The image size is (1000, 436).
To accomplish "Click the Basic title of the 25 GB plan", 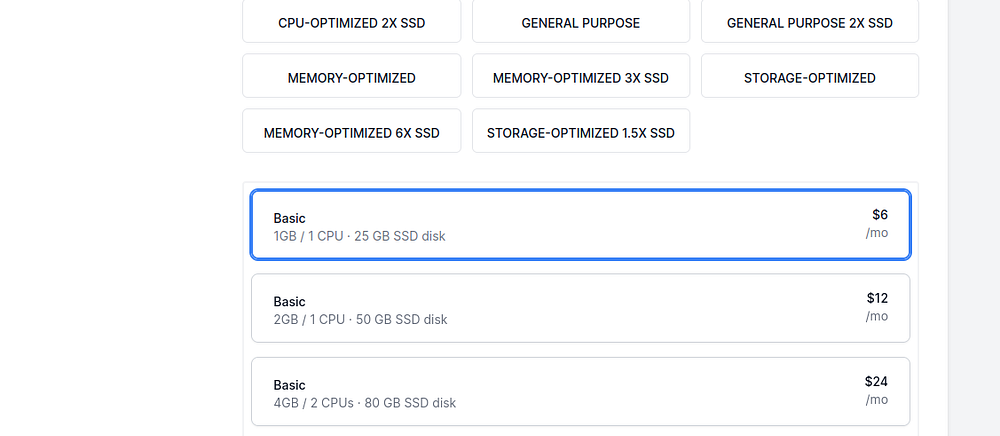I will [x=289, y=218].
